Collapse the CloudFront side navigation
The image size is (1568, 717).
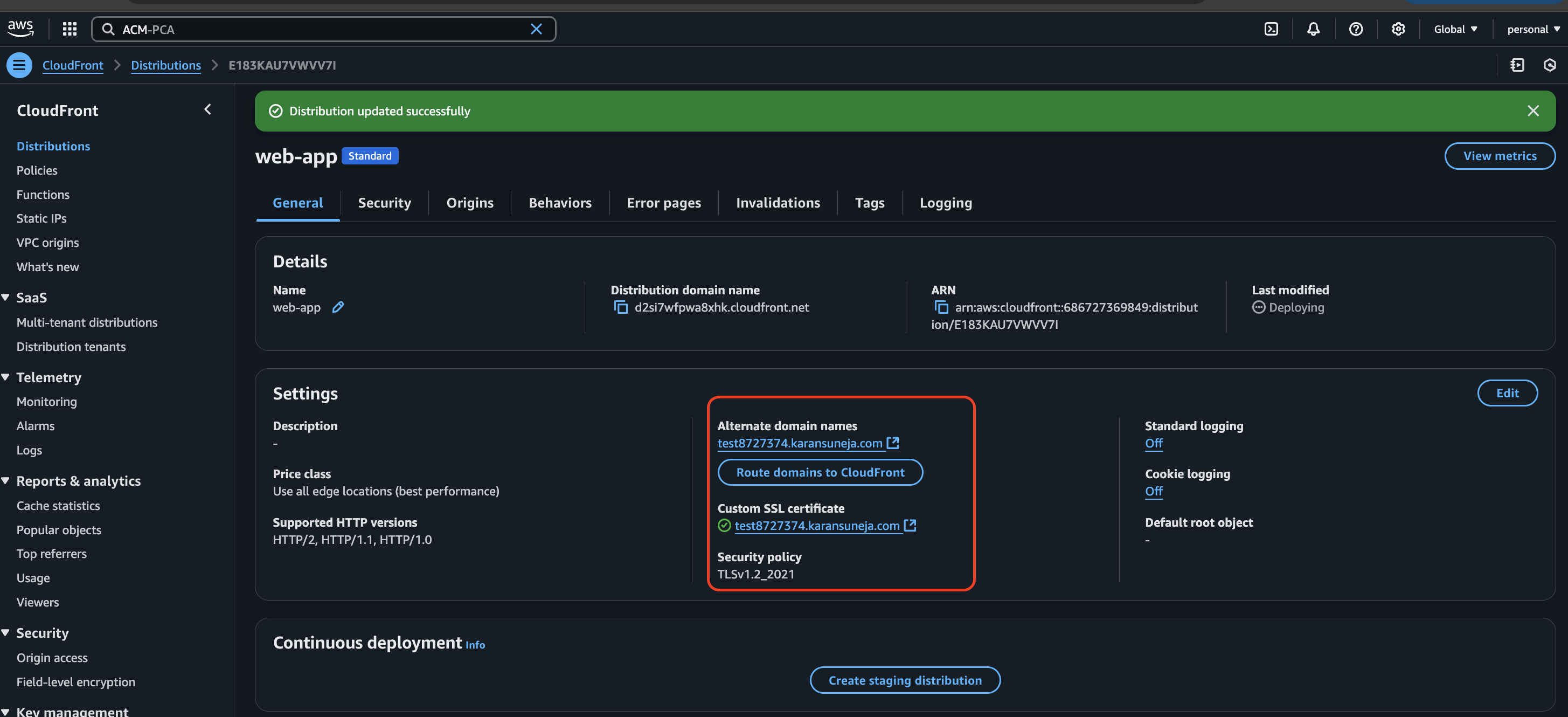coord(207,109)
